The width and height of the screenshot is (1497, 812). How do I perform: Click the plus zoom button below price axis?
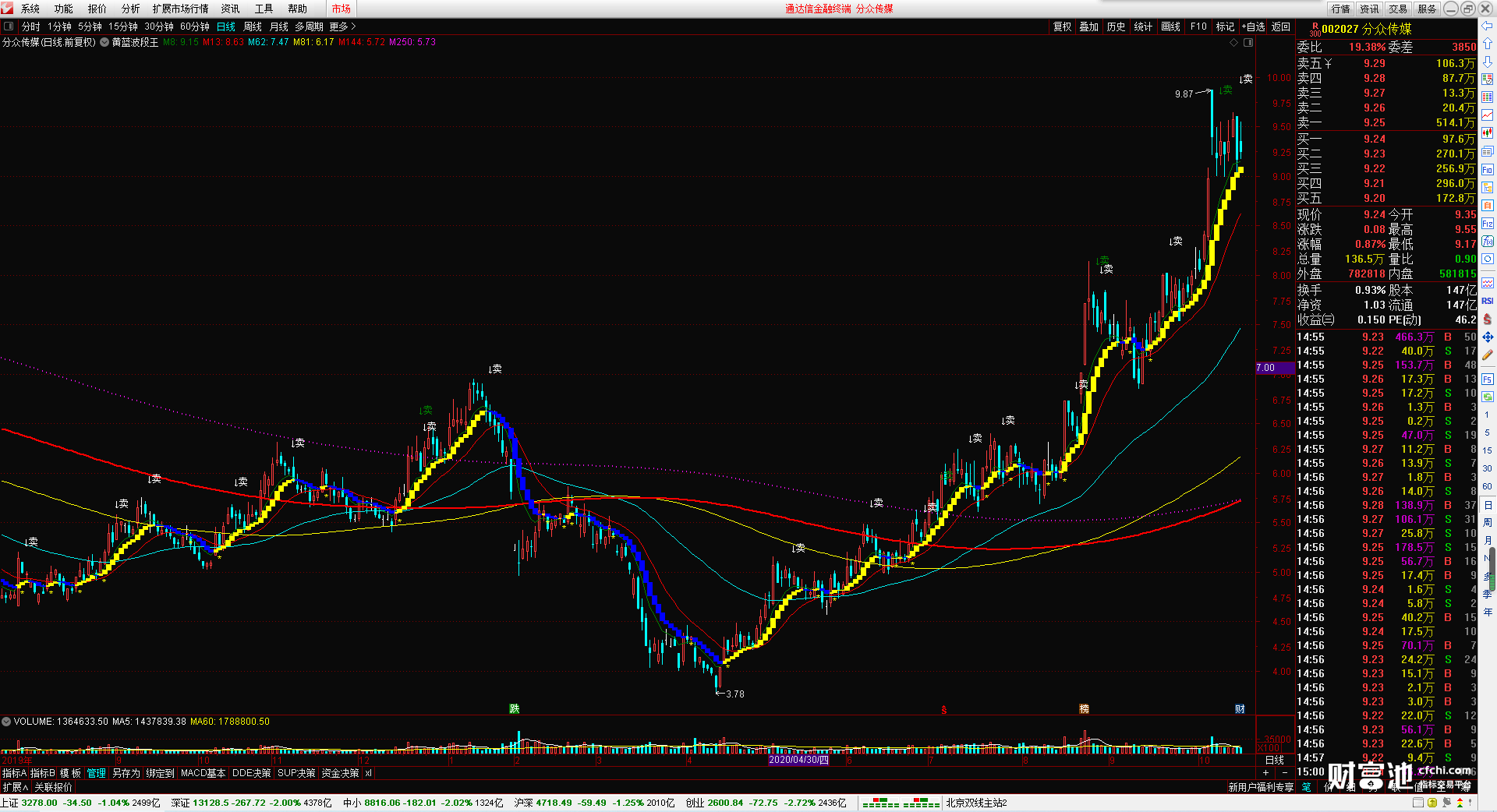click(1265, 772)
